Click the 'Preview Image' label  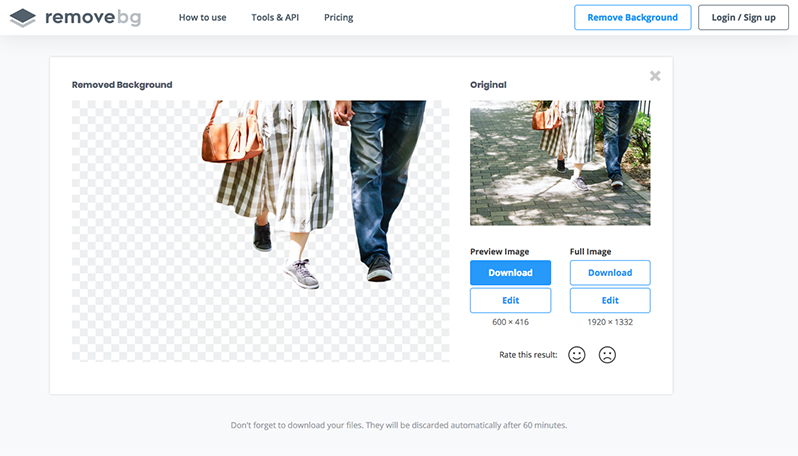click(500, 251)
